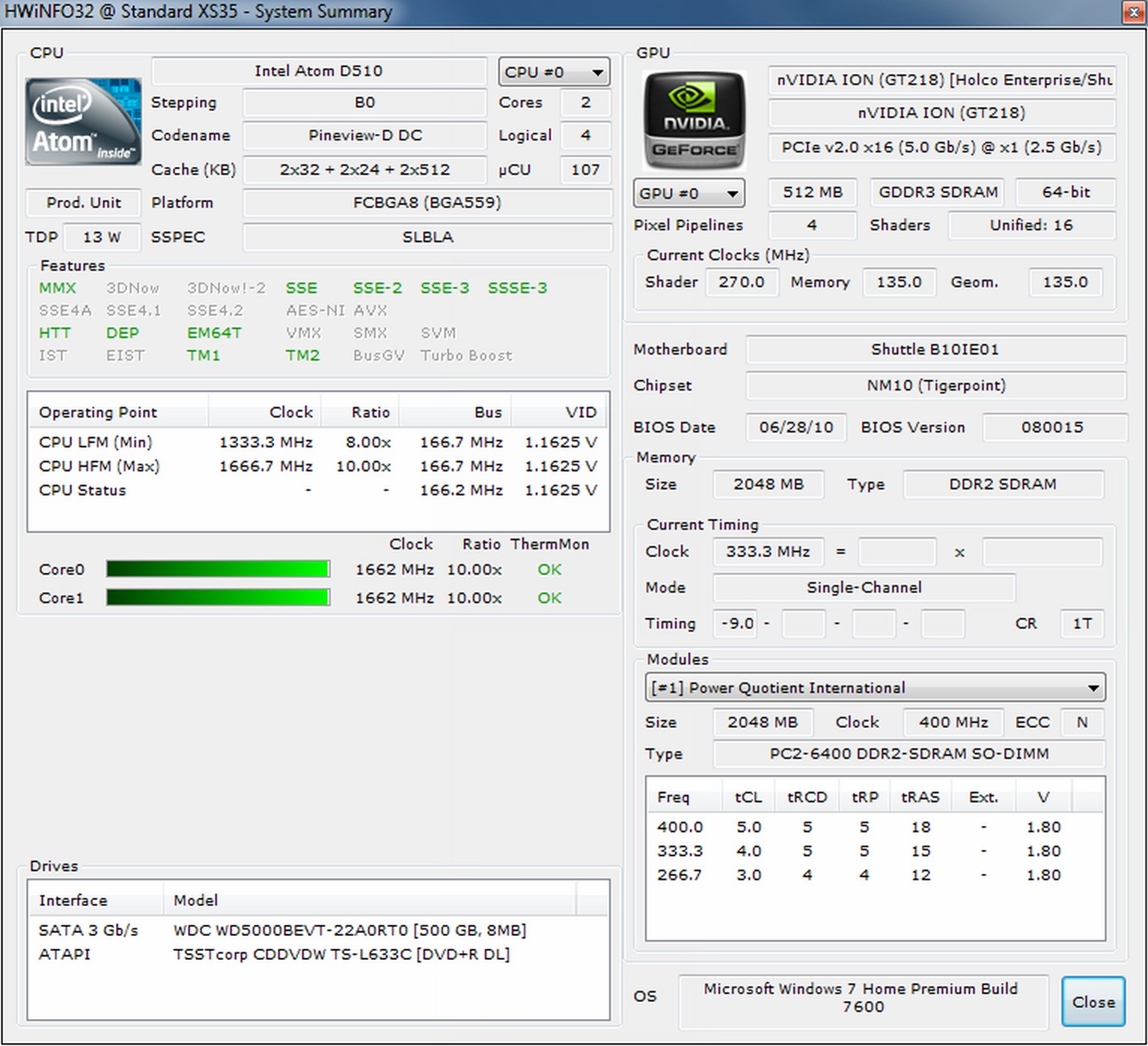Screen dimensions: 1148x1046
Task: Expand the Power Quotient International module dropdown
Action: pos(874,688)
